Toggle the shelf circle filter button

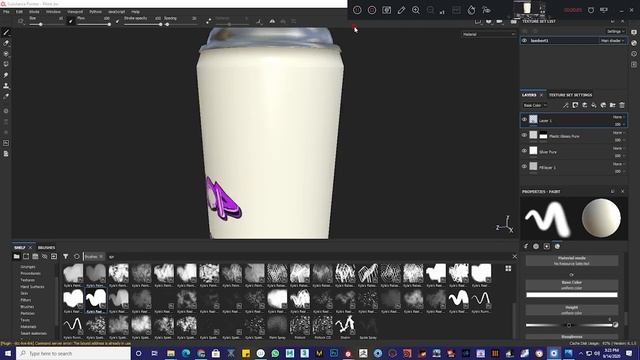coord(77,256)
